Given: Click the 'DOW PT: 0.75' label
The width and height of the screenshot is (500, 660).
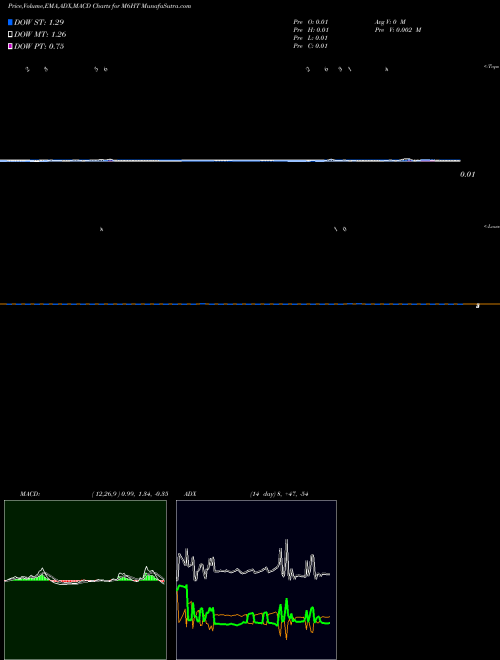Looking at the screenshot, I should point(39,46).
